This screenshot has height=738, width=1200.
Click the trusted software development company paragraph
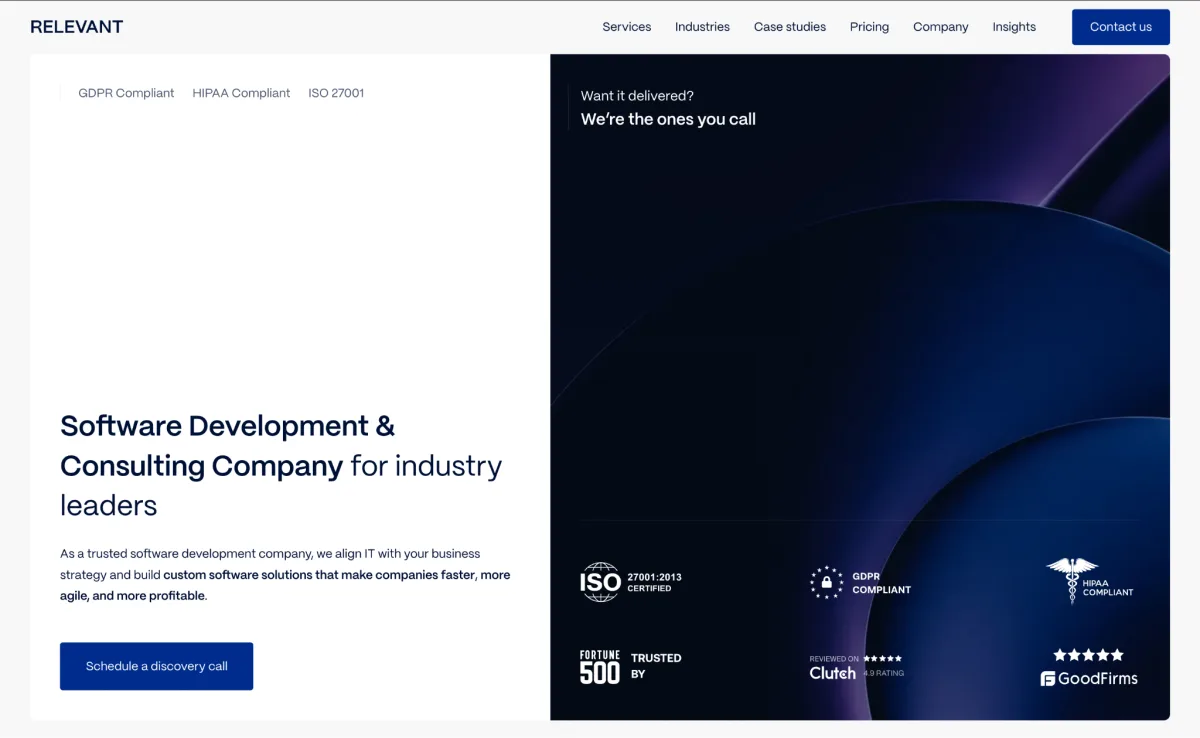[x=285, y=574]
